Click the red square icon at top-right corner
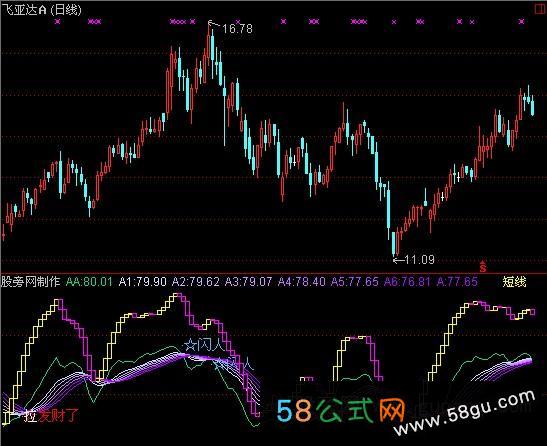 coord(540,9)
